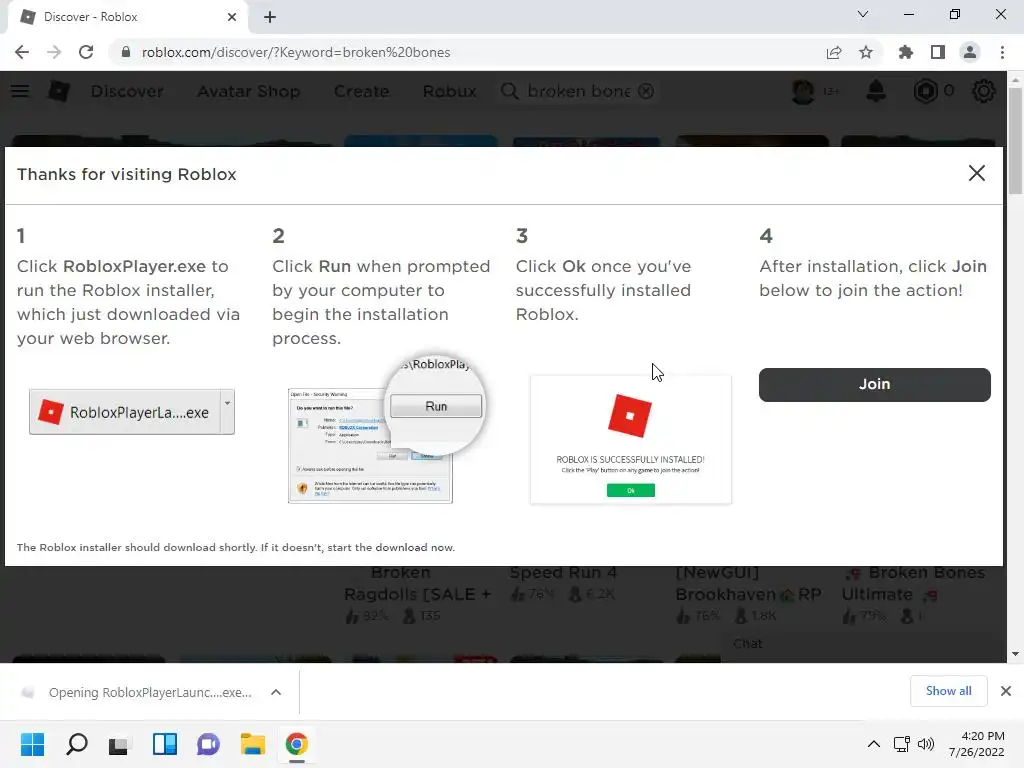This screenshot has width=1024, height=768.
Task: Close the Thanks for visiting Roblox dialog
Action: [976, 173]
